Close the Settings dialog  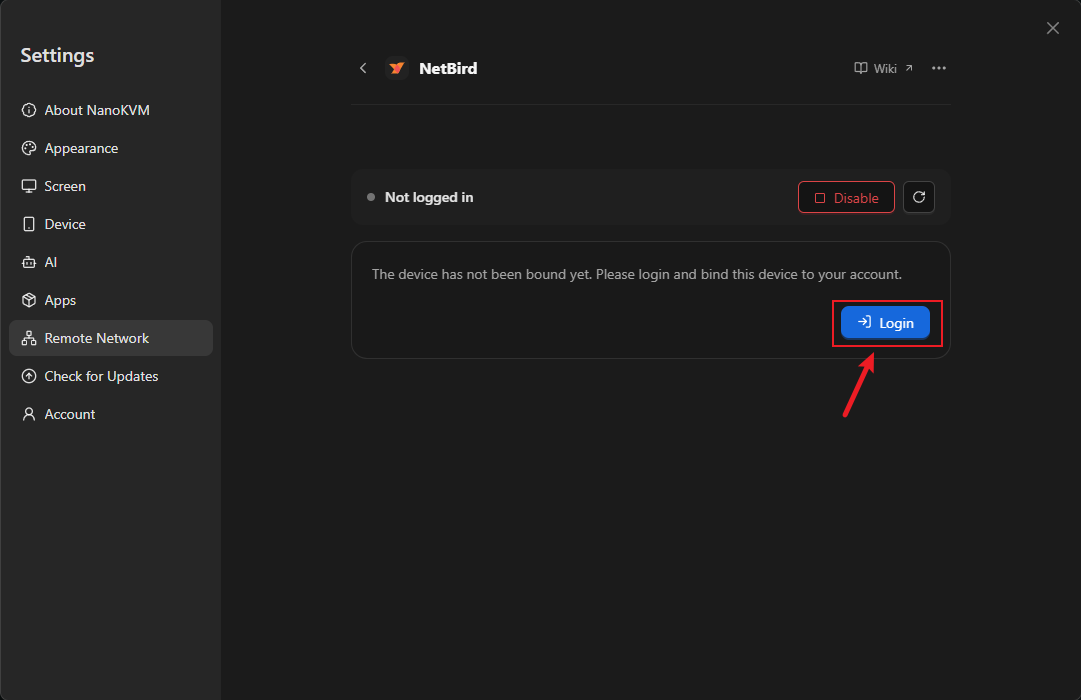tap(1053, 28)
